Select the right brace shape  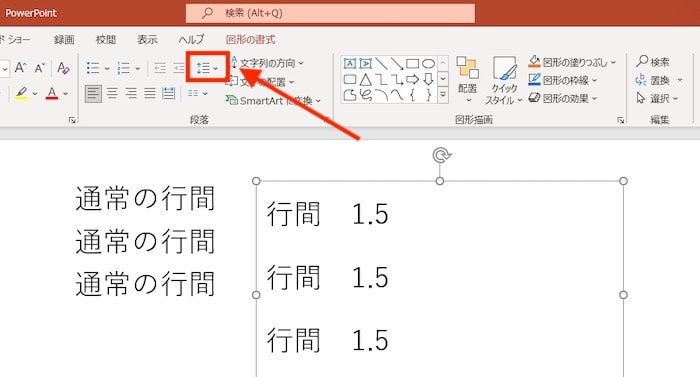click(428, 95)
